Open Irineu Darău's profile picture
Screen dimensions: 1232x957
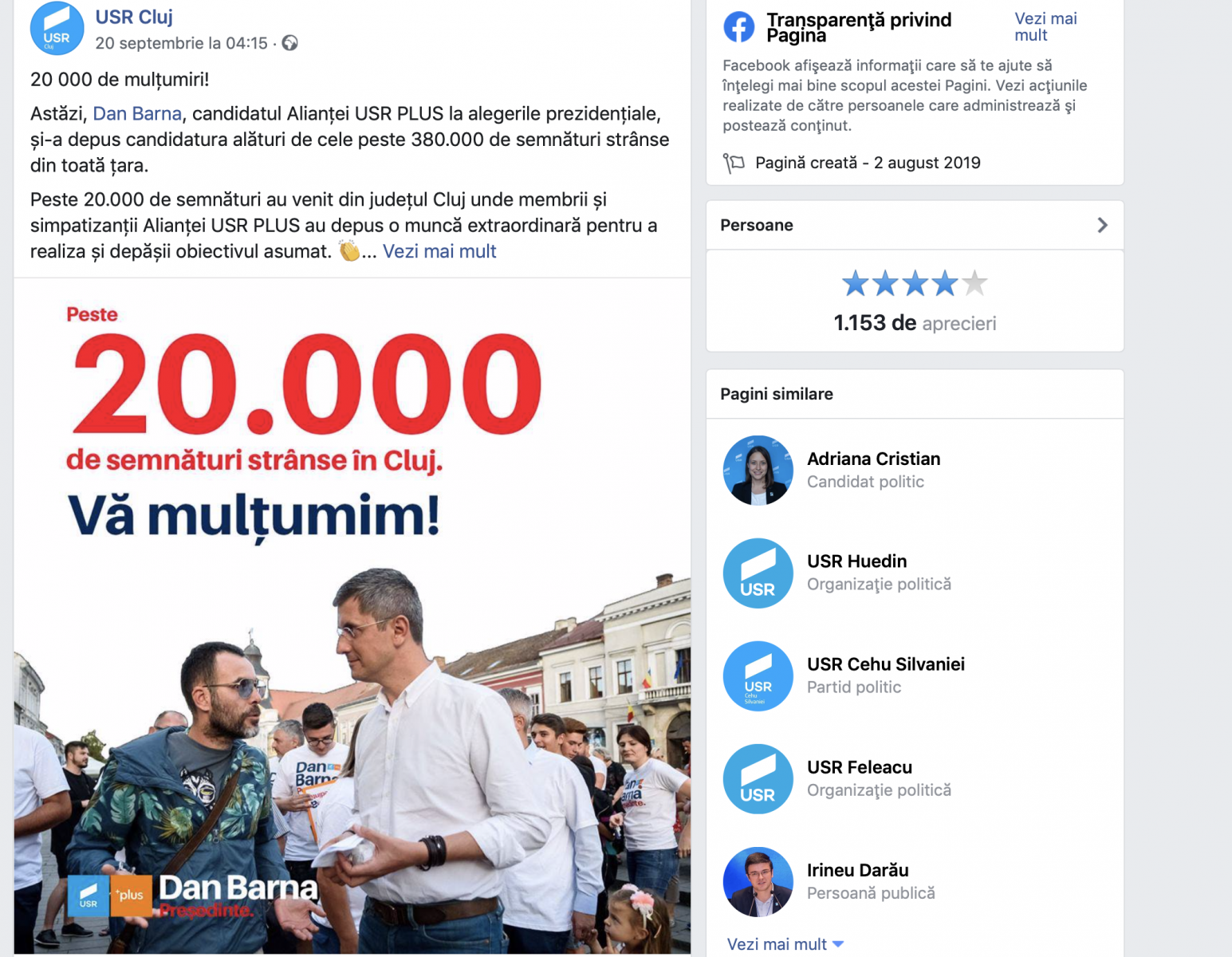pos(758,882)
